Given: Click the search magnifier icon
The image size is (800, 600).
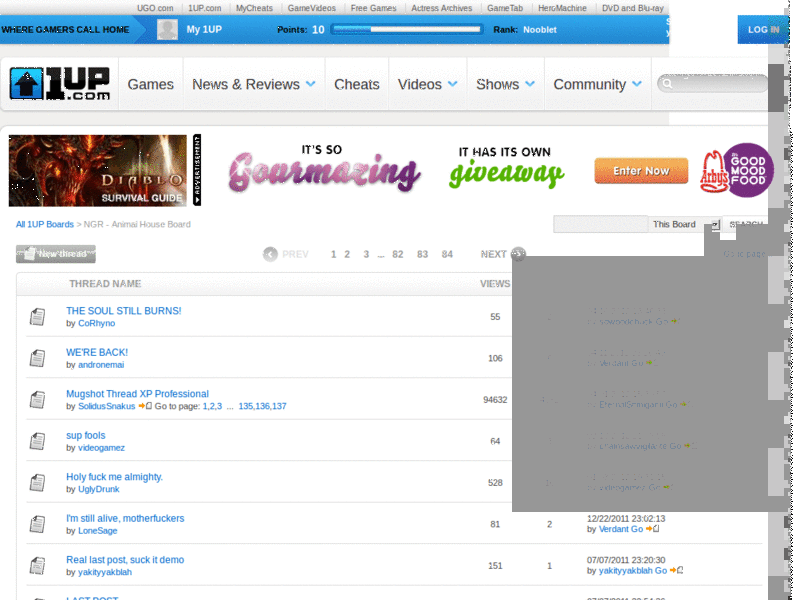Looking at the screenshot, I should coord(667,83).
